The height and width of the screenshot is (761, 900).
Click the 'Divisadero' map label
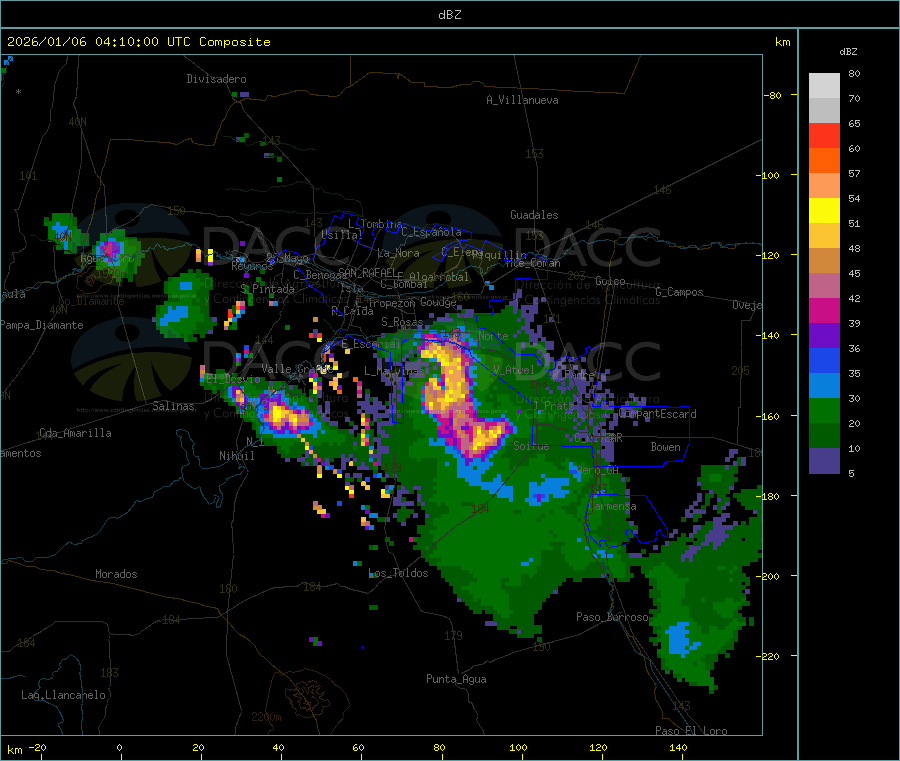click(x=216, y=79)
